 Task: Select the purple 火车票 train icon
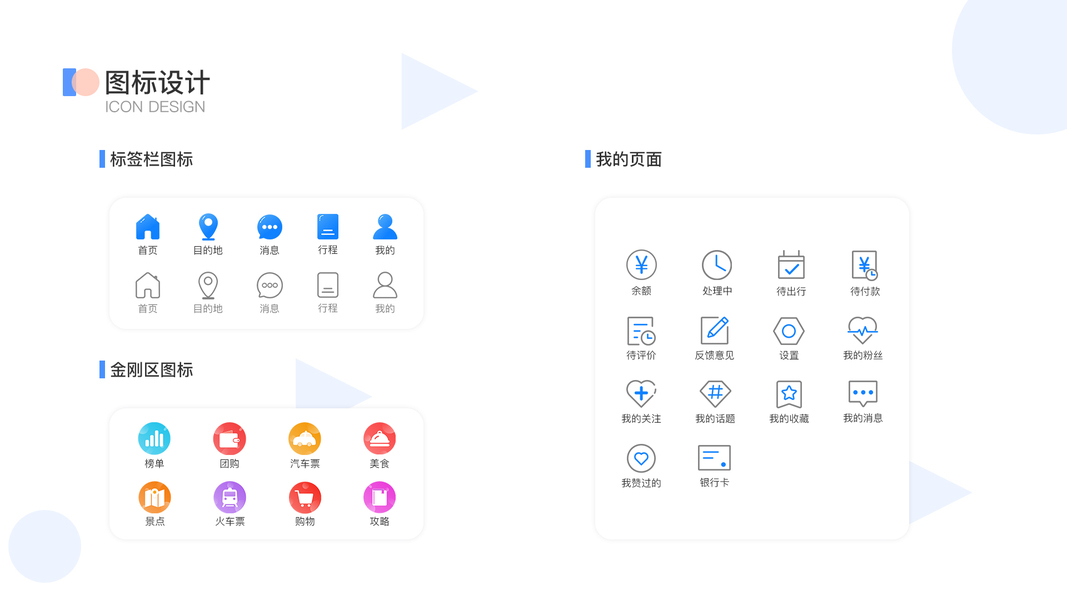229,498
